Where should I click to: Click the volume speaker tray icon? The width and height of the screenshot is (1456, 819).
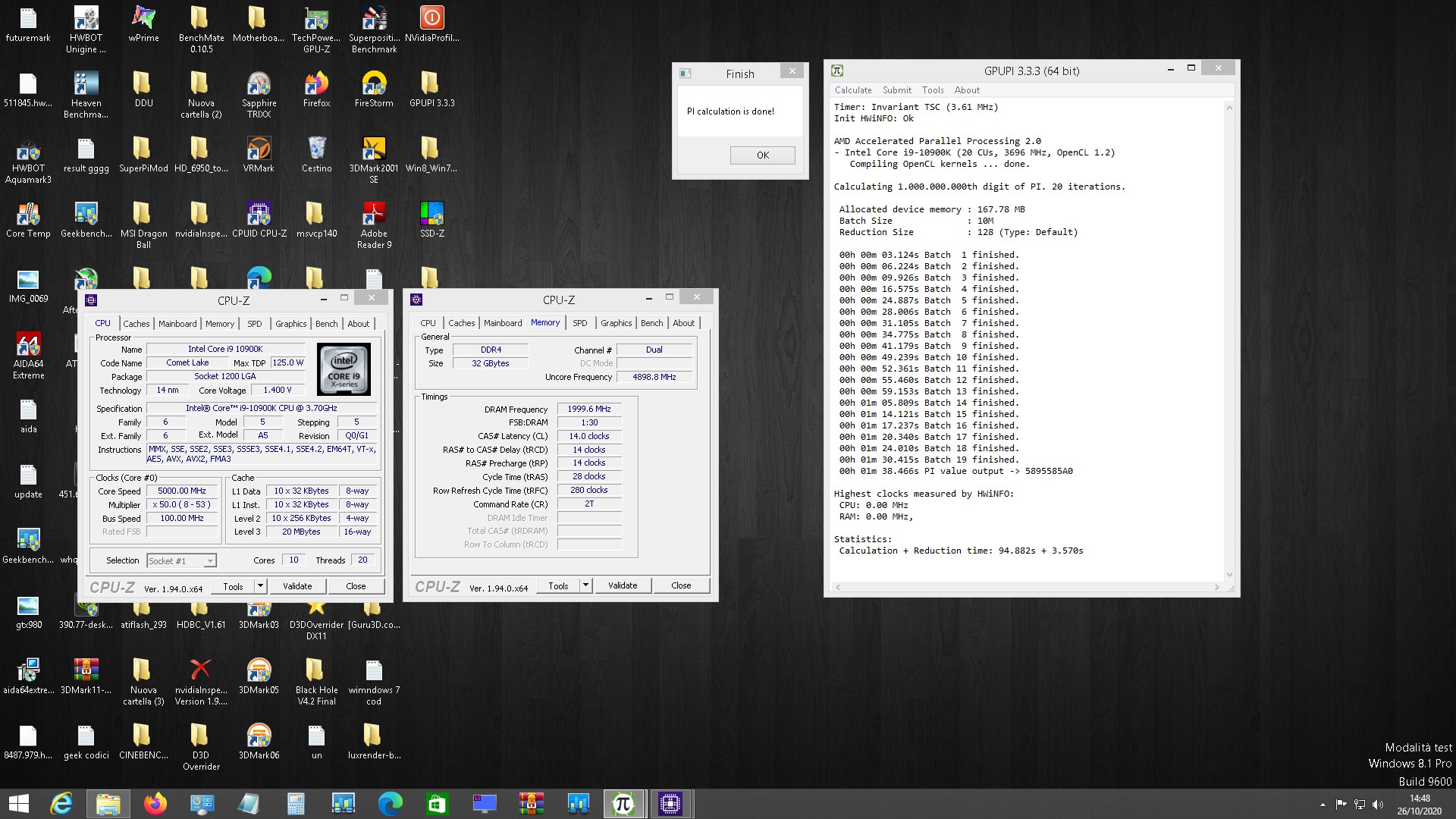(x=1378, y=805)
